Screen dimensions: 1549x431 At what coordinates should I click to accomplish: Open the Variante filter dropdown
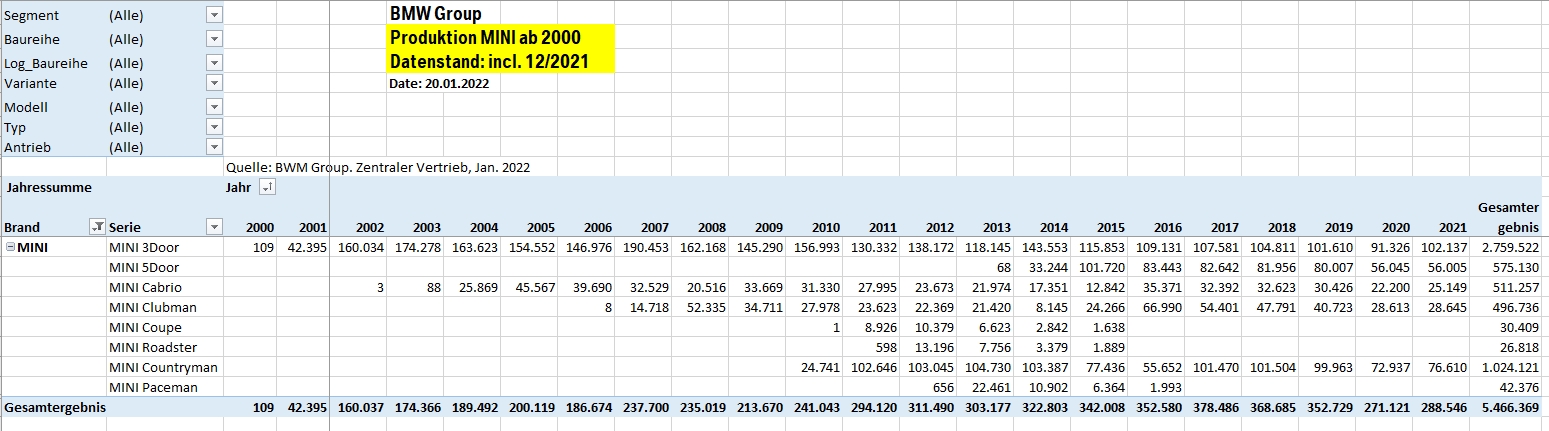213,83
